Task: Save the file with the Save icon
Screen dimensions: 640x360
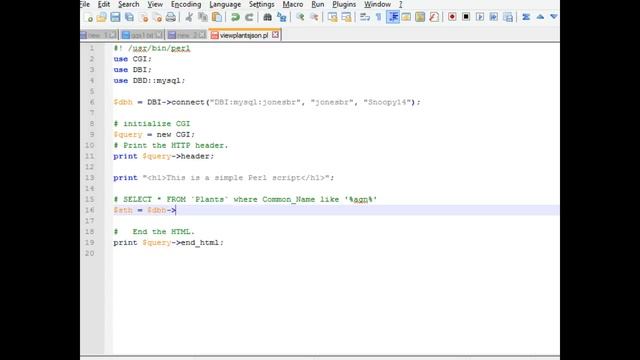Action: point(116,17)
